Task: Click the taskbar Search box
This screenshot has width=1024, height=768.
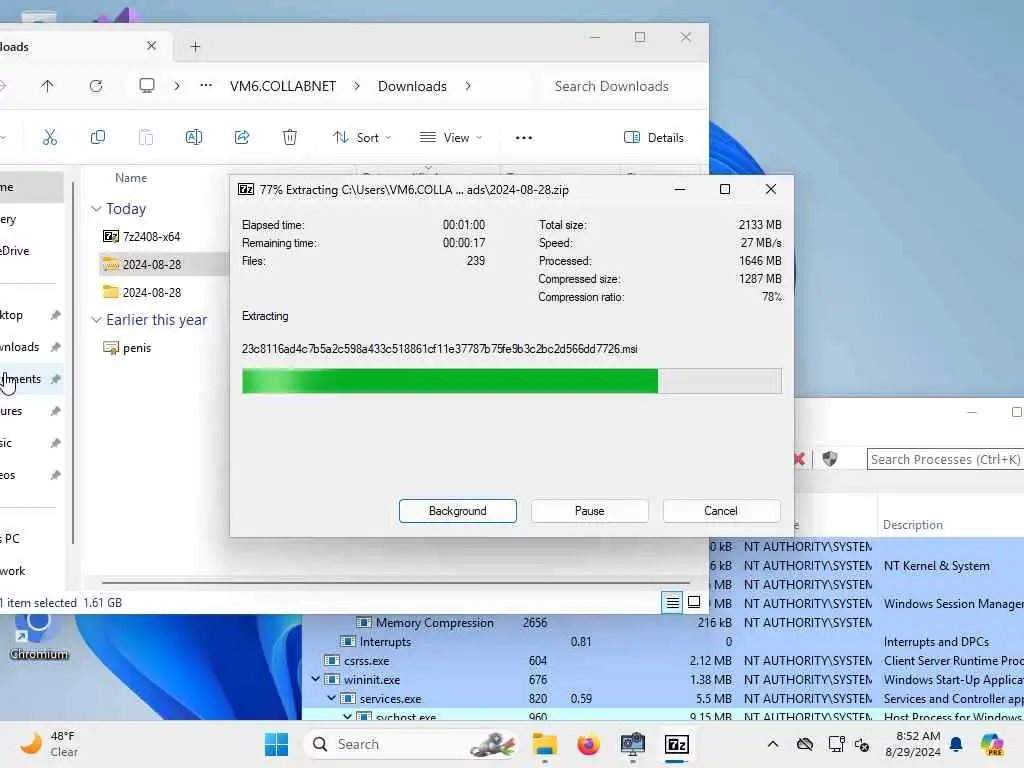Action: click(x=412, y=744)
